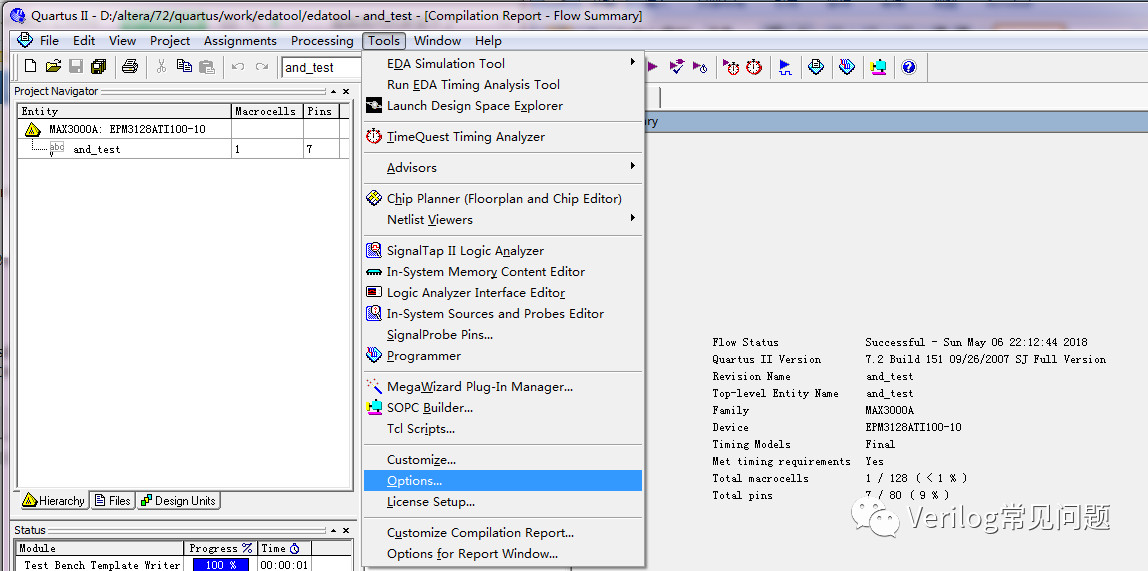Select Options for Report Window...
This screenshot has width=1148, height=571.
coord(503,554)
